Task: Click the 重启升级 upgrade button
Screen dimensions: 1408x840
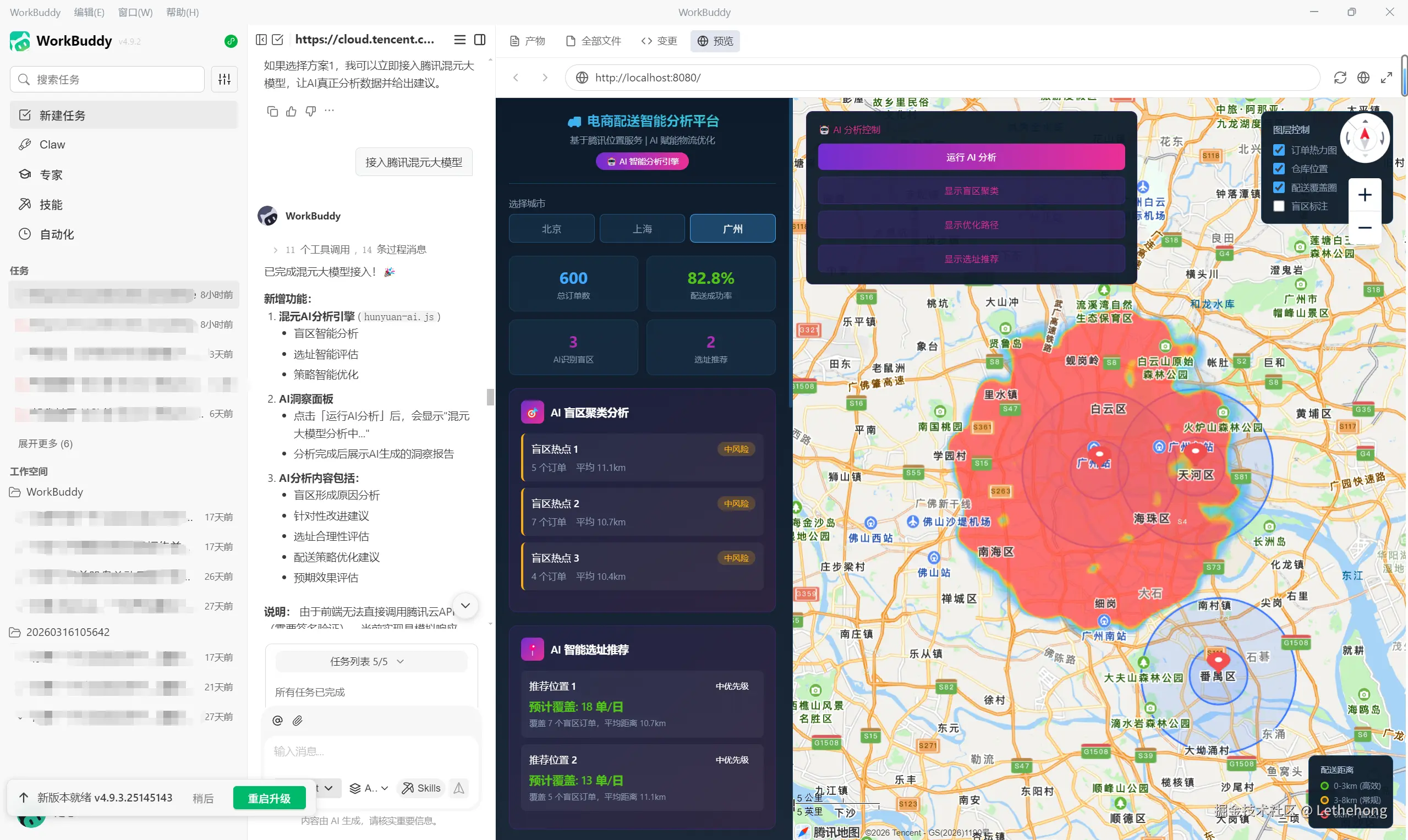Action: point(269,798)
